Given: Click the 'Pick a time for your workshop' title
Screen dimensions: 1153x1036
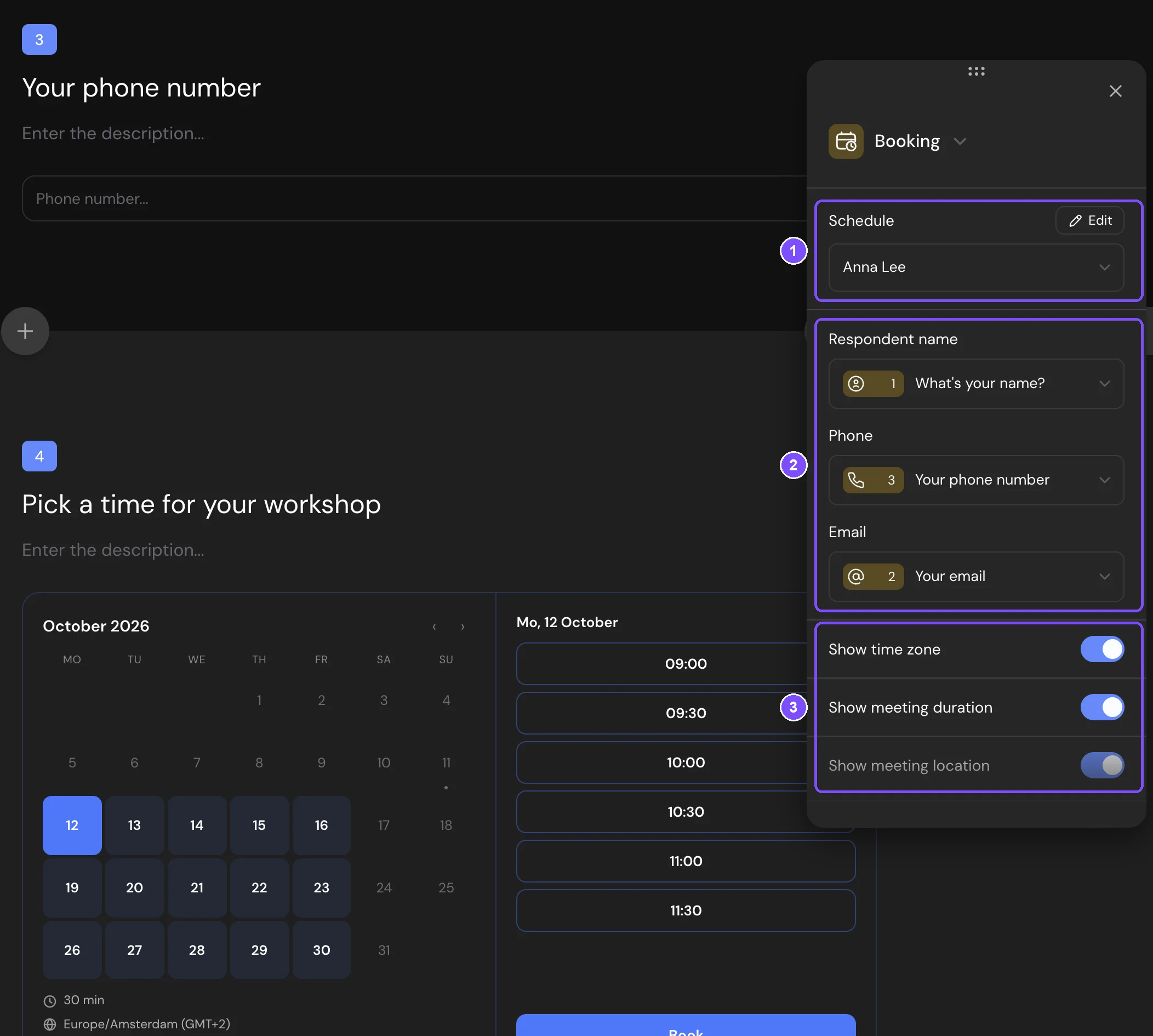Looking at the screenshot, I should 202,505.
